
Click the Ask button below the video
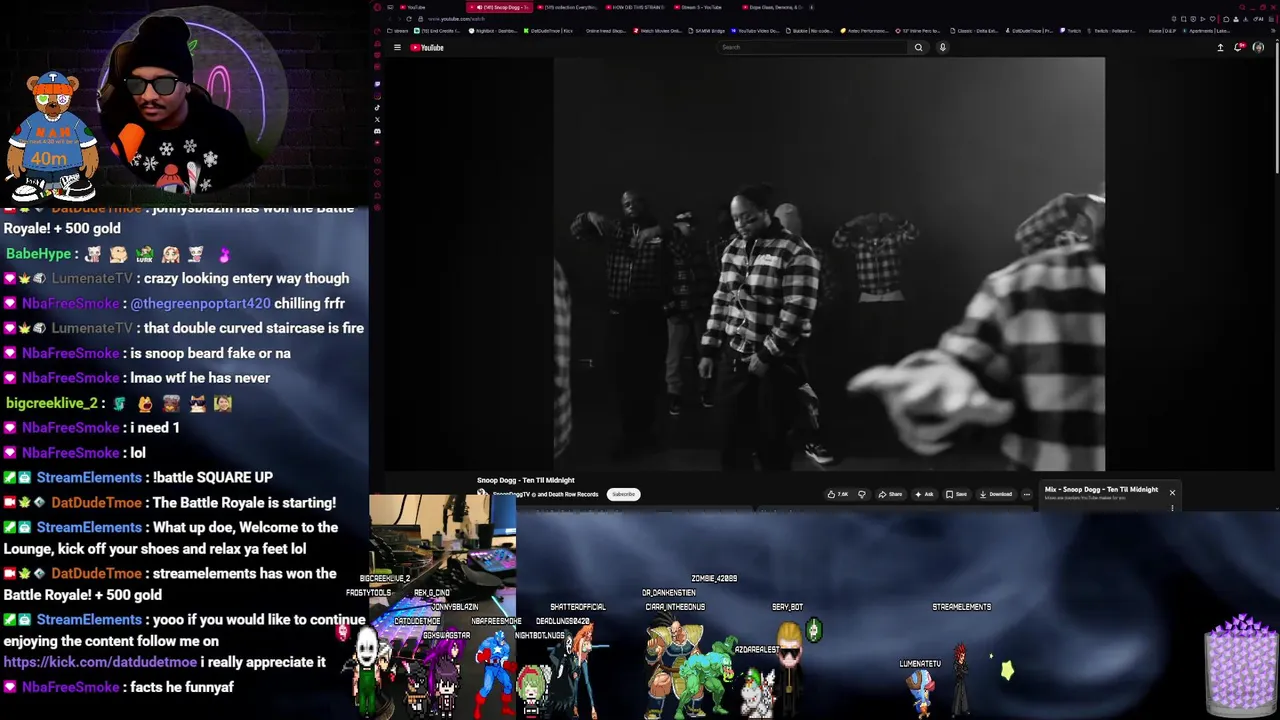point(923,494)
